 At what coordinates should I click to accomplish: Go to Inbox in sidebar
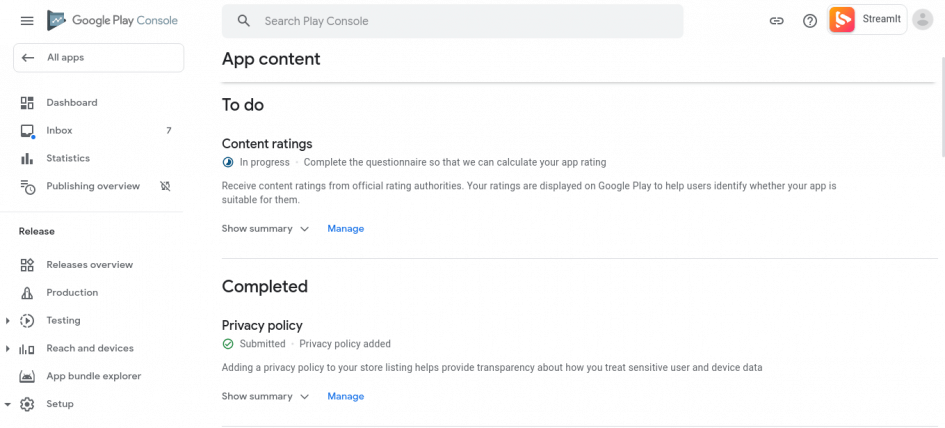coord(59,131)
